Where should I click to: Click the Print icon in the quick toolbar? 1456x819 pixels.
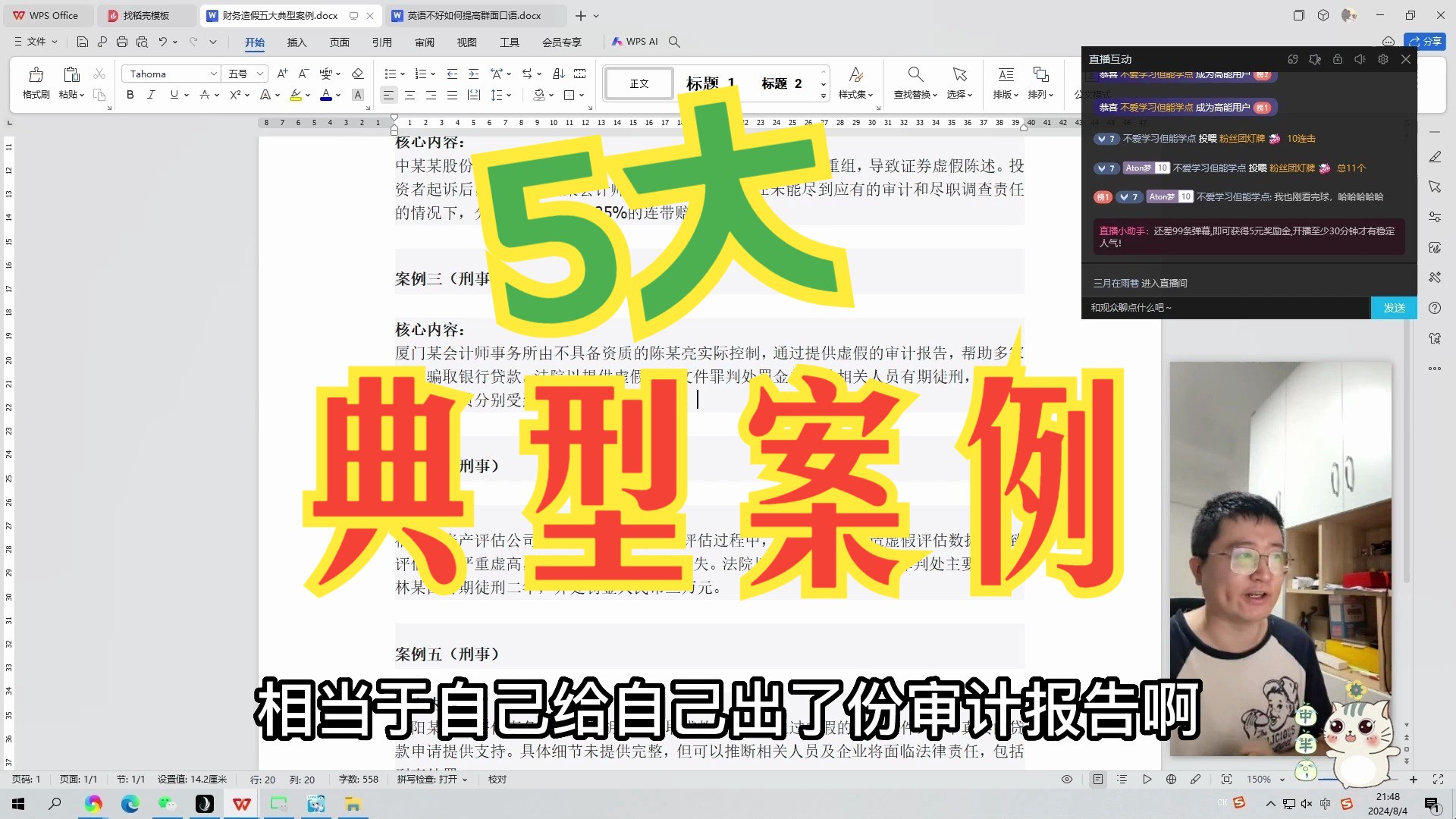pos(122,42)
